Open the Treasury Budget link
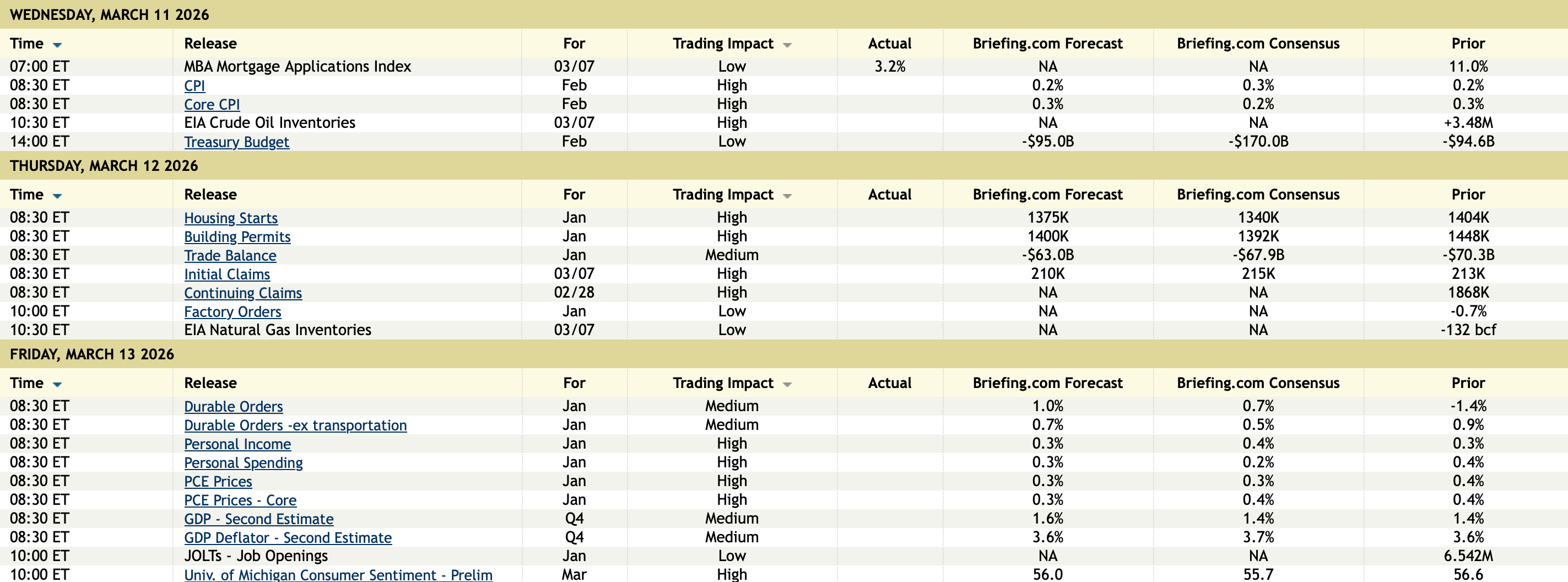This screenshot has width=1568, height=582. (236, 142)
